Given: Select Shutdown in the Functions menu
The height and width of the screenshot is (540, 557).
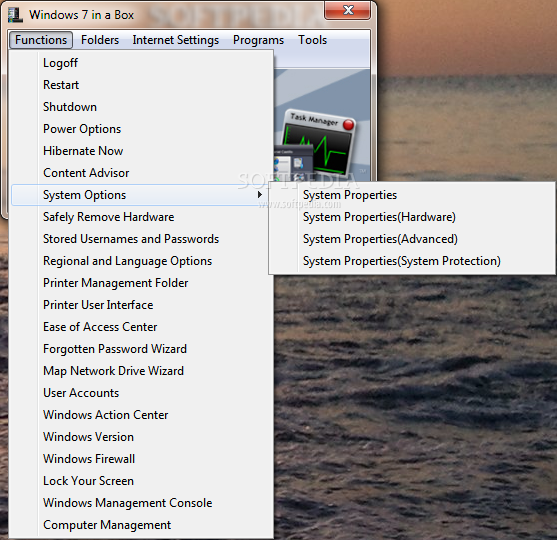Looking at the screenshot, I should pyautogui.click(x=142, y=107).
